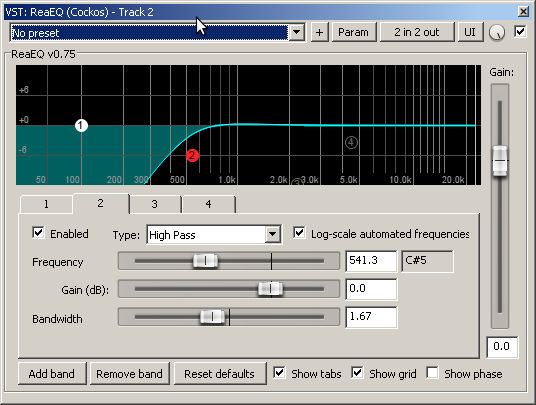
Task: Select the red band 2 node on graph
Action: 192,156
